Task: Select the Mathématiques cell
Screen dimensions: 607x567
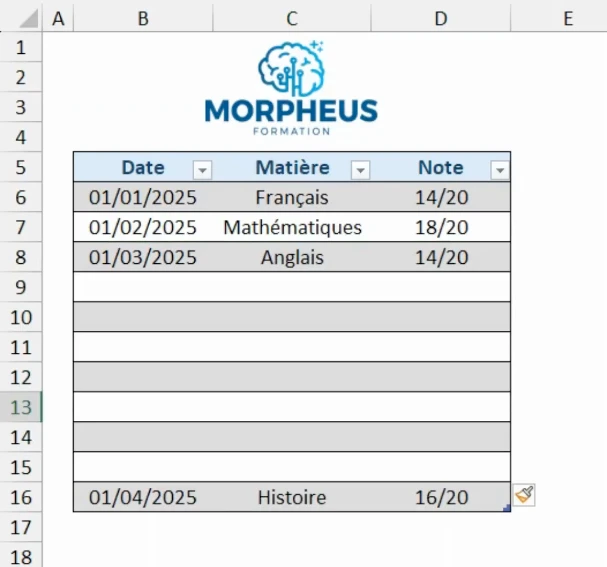Action: [x=292, y=227]
